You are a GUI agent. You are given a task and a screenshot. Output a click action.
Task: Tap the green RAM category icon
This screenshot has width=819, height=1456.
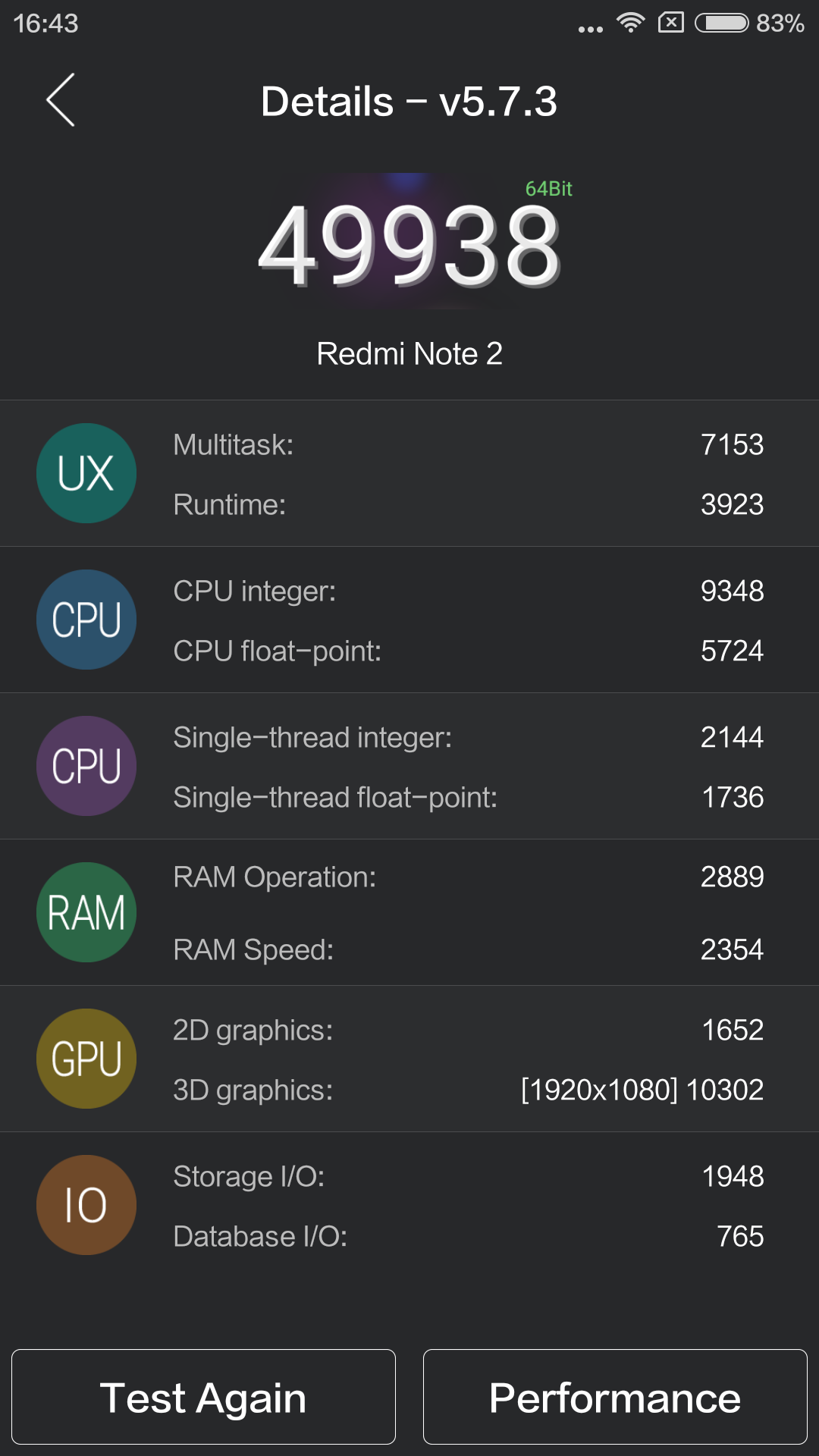click(x=86, y=912)
